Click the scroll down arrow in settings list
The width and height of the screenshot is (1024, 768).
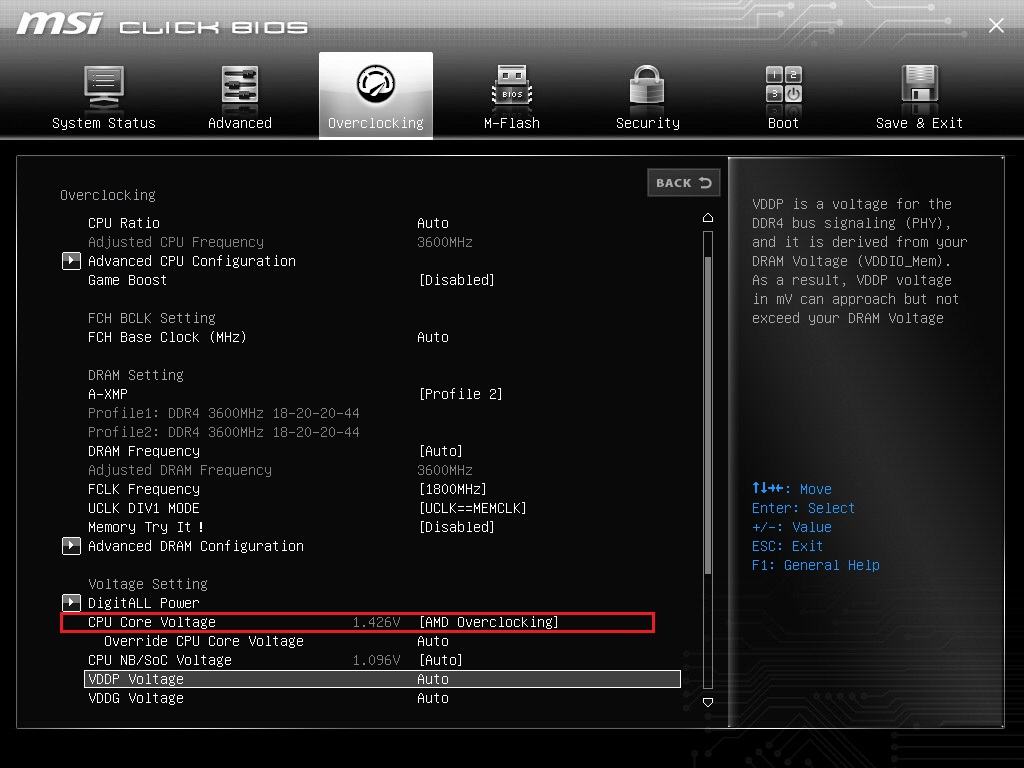pyautogui.click(x=708, y=702)
